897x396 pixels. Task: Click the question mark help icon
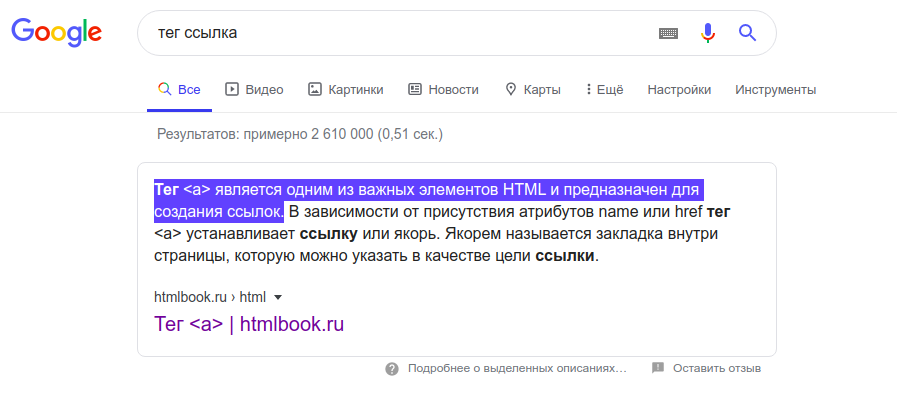pos(392,369)
